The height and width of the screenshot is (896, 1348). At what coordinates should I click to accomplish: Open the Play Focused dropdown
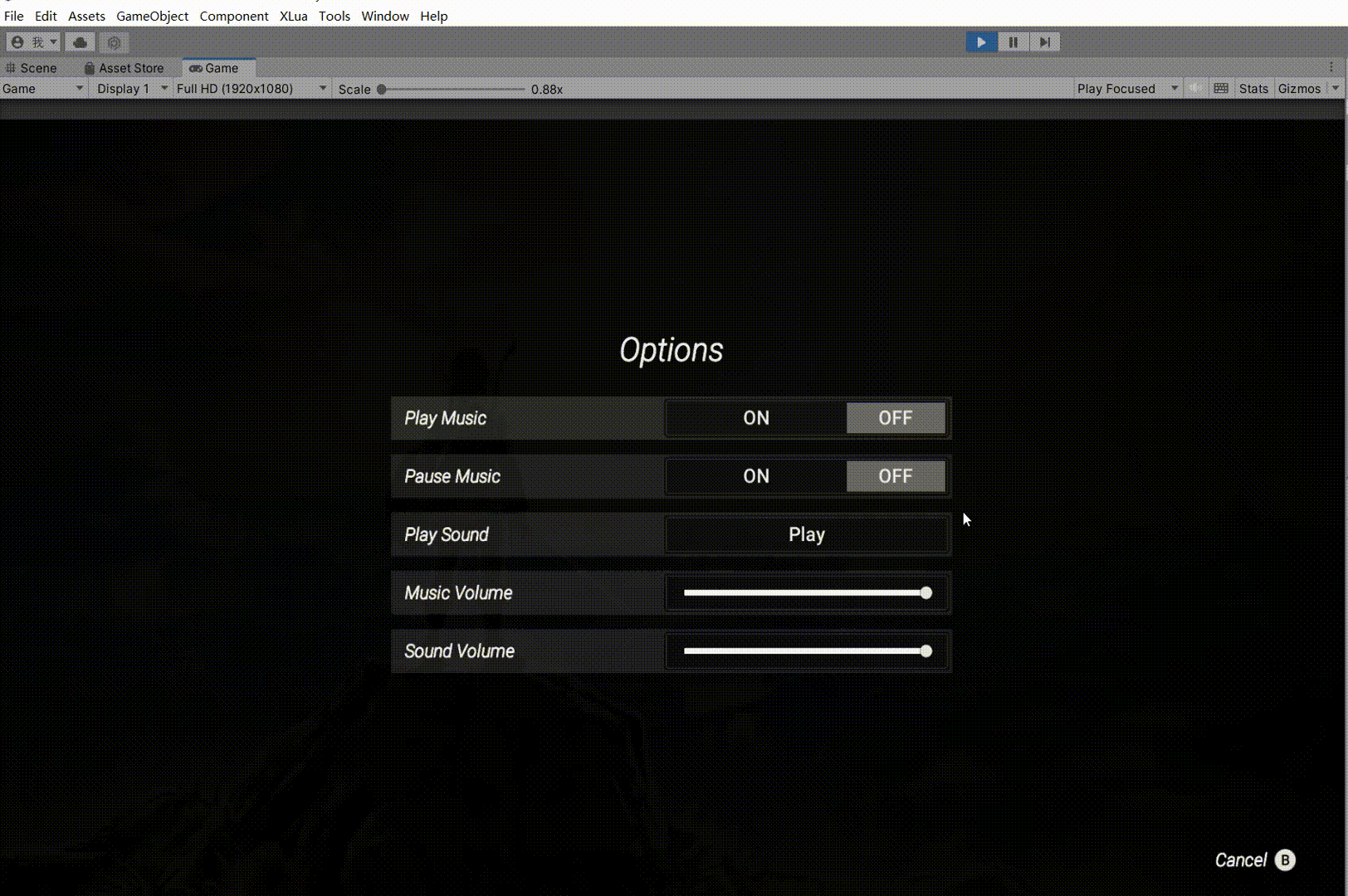pos(1126,88)
